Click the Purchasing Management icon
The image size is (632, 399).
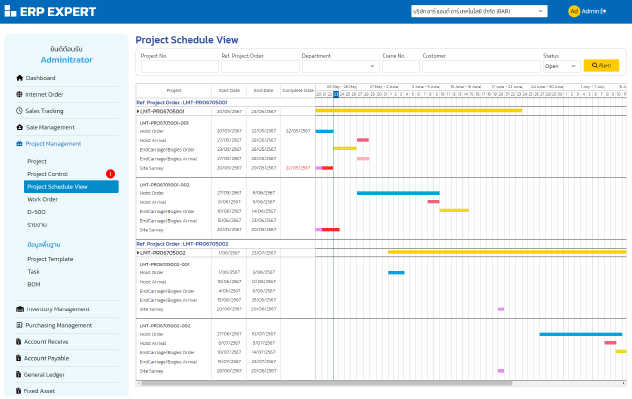click(x=19, y=325)
